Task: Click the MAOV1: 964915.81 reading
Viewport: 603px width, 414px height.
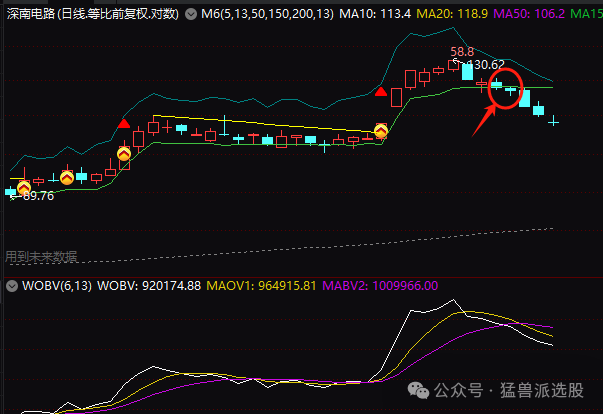Action: pos(261,286)
